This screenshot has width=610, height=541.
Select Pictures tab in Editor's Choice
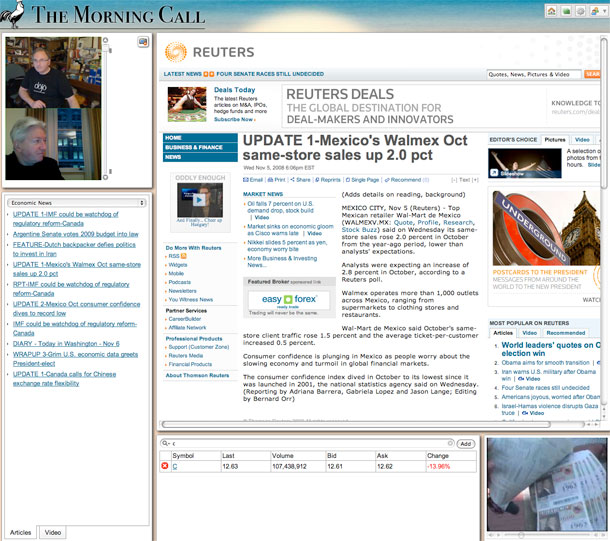coord(555,140)
